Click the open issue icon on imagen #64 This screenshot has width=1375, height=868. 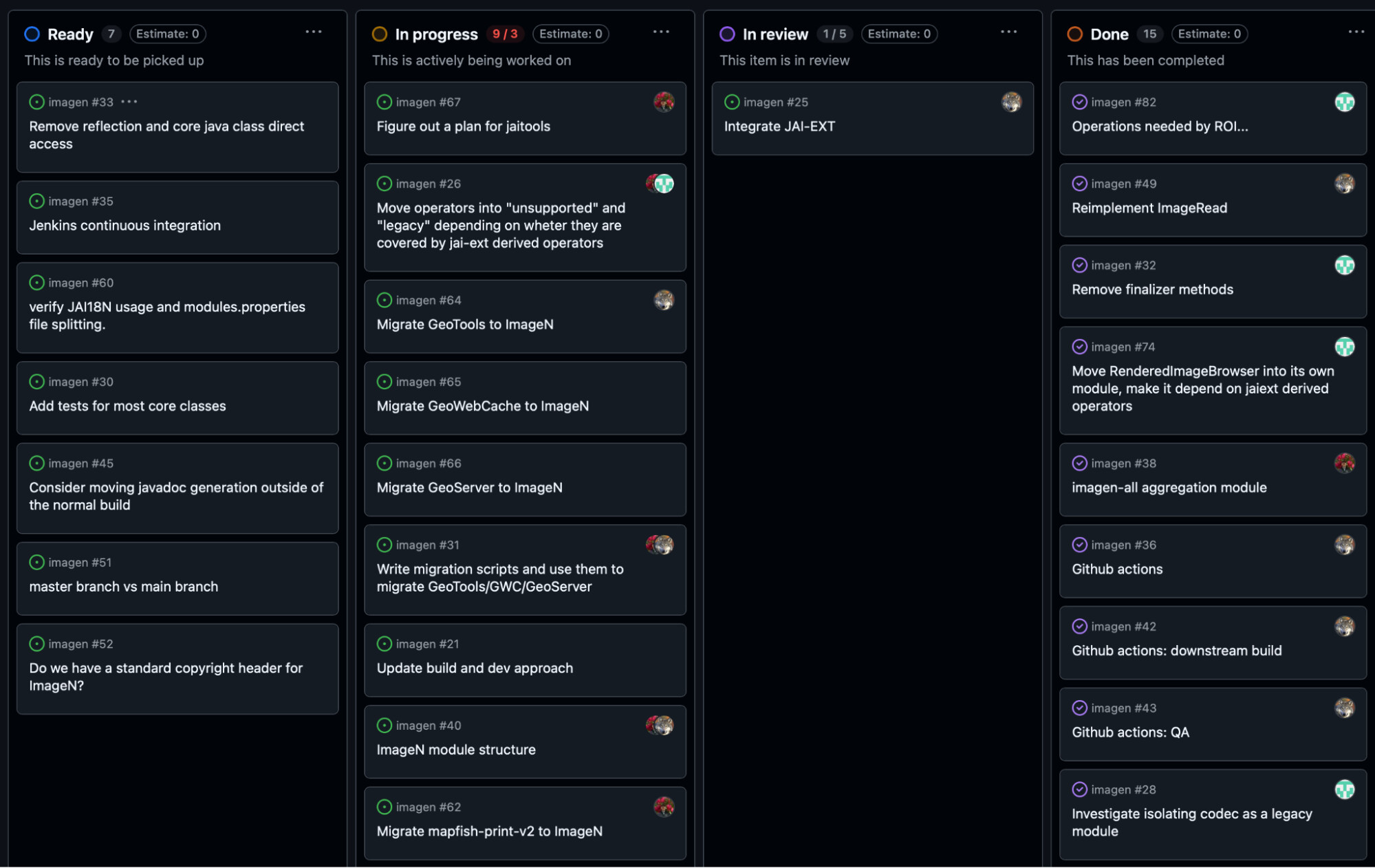coord(385,300)
